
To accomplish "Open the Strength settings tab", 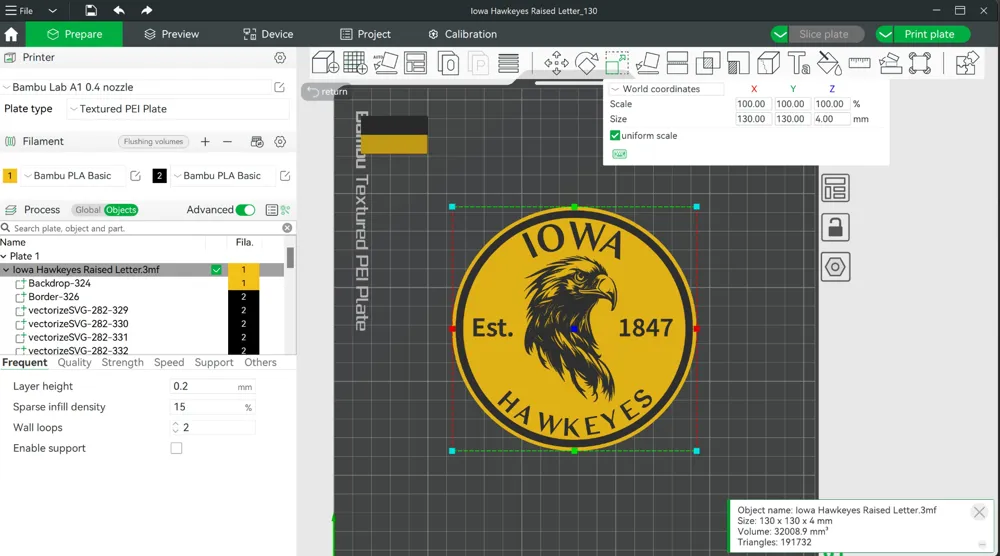I will (x=122, y=362).
